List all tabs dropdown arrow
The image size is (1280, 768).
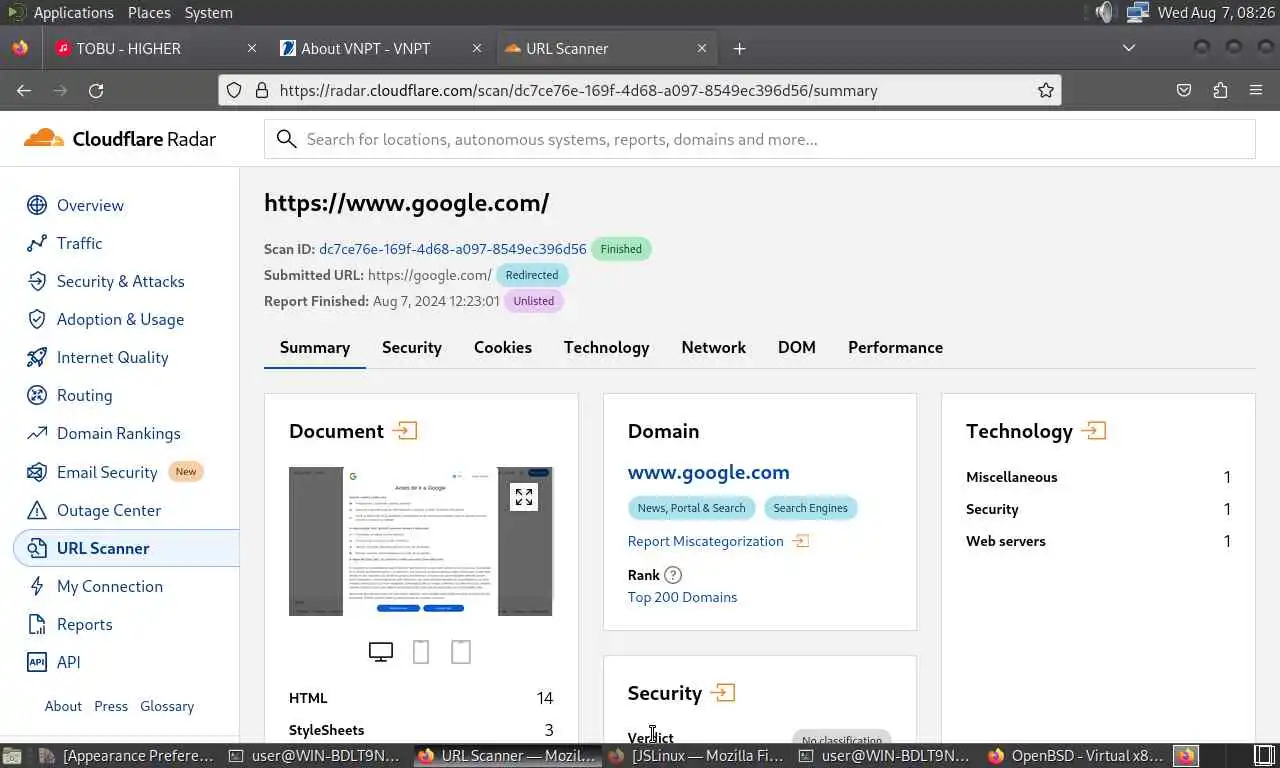click(1129, 48)
